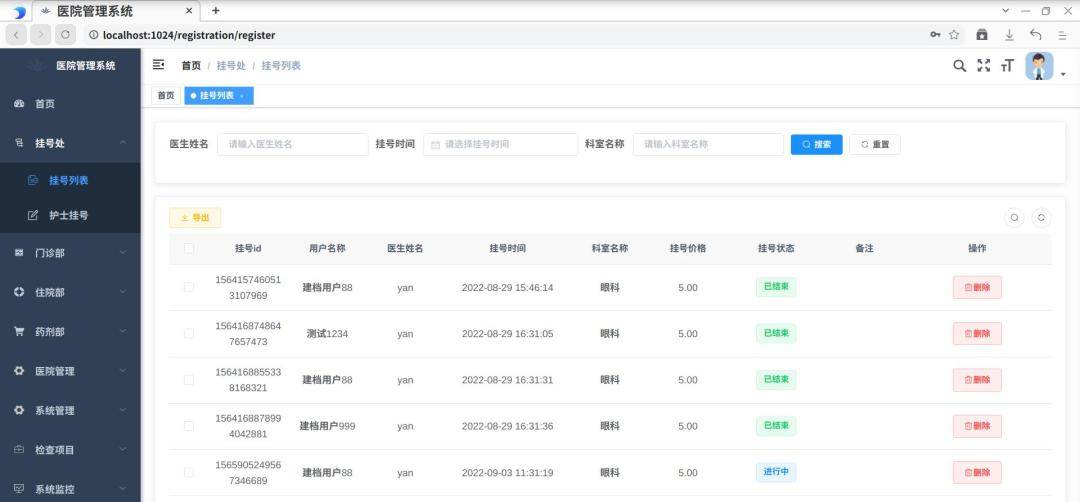Image resolution: width=1080 pixels, height=502 pixels.
Task: Click the 系统监控 monitor icon
Action: pos(19,489)
